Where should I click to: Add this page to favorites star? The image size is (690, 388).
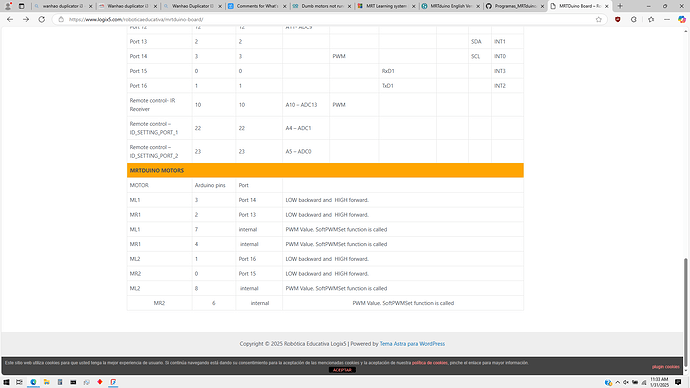[x=598, y=19]
